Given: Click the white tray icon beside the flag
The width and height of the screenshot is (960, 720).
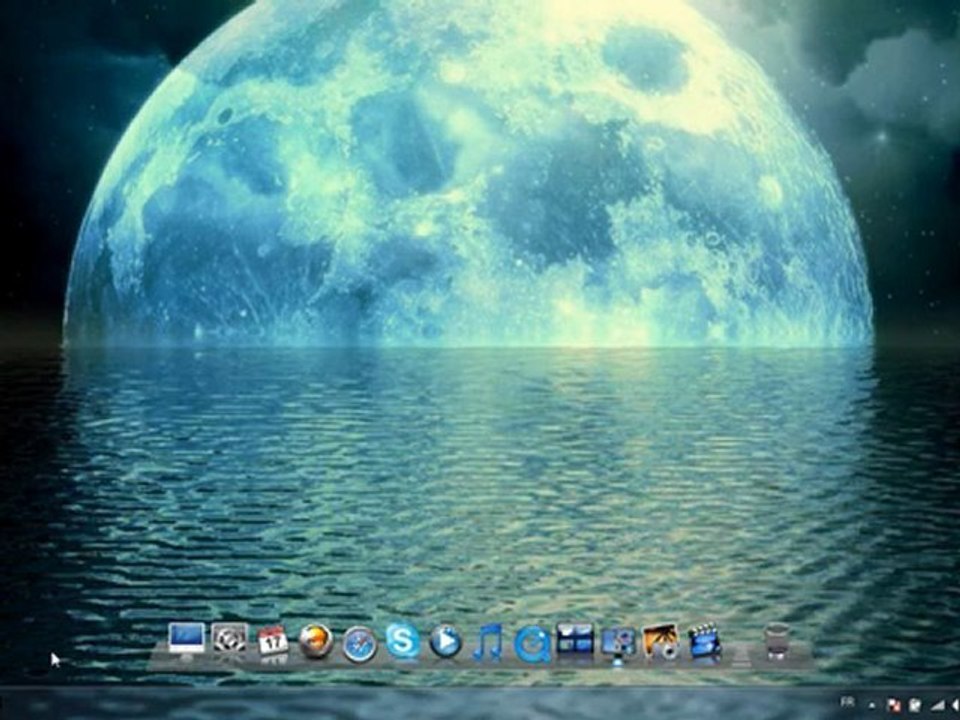Looking at the screenshot, I should coord(915,705).
